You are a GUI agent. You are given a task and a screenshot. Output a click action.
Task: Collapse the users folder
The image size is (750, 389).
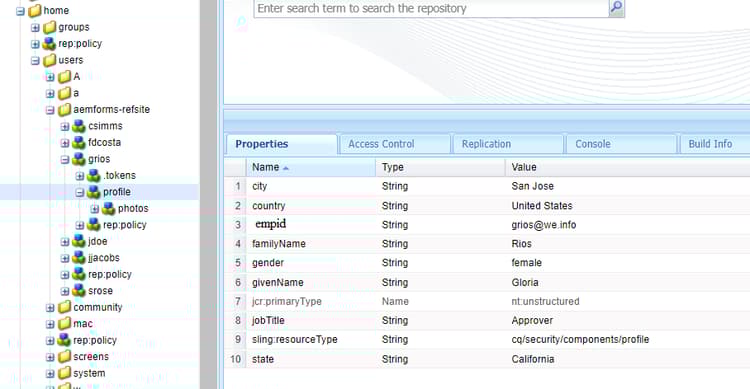point(35,61)
